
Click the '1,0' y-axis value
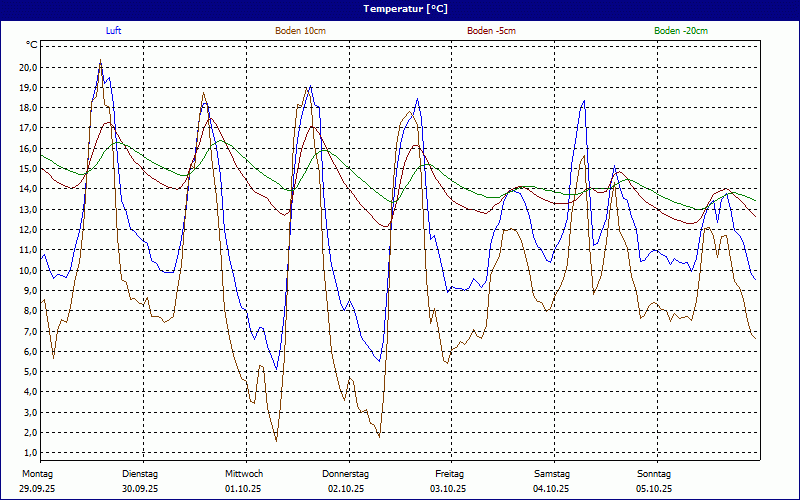pyautogui.click(x=30, y=453)
